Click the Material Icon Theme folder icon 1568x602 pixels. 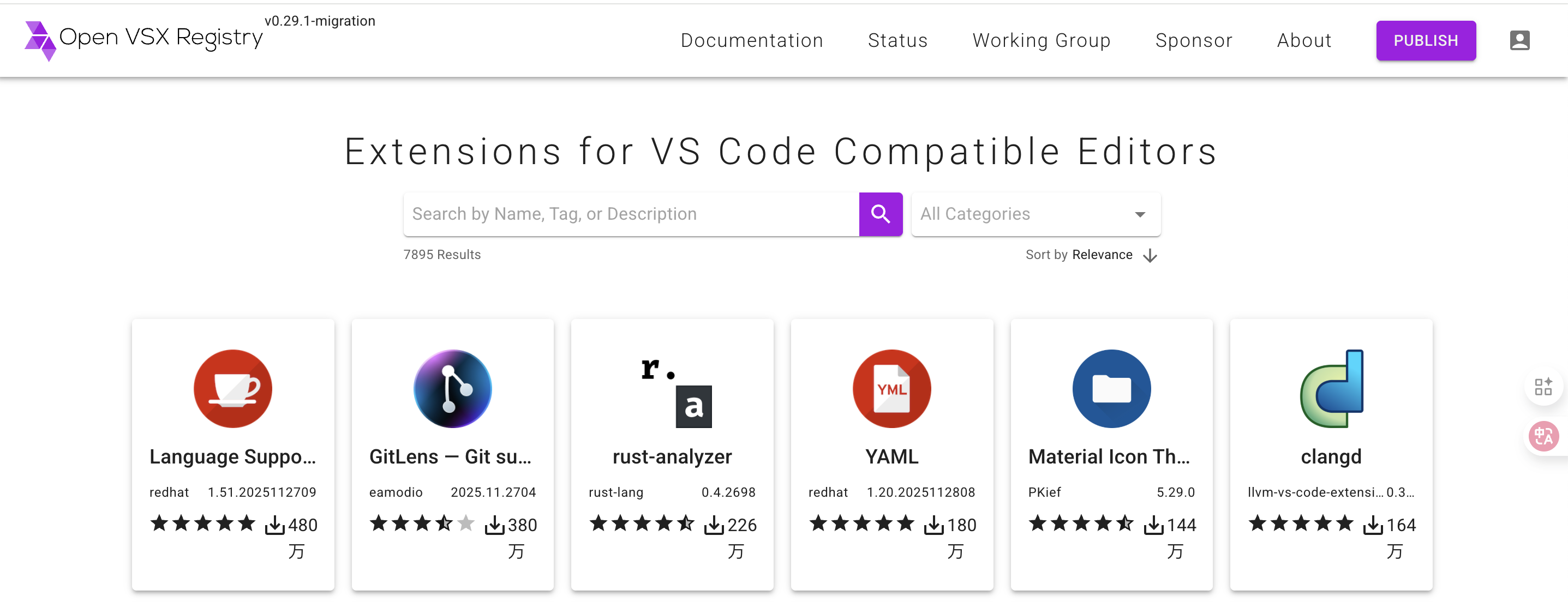click(x=1111, y=389)
